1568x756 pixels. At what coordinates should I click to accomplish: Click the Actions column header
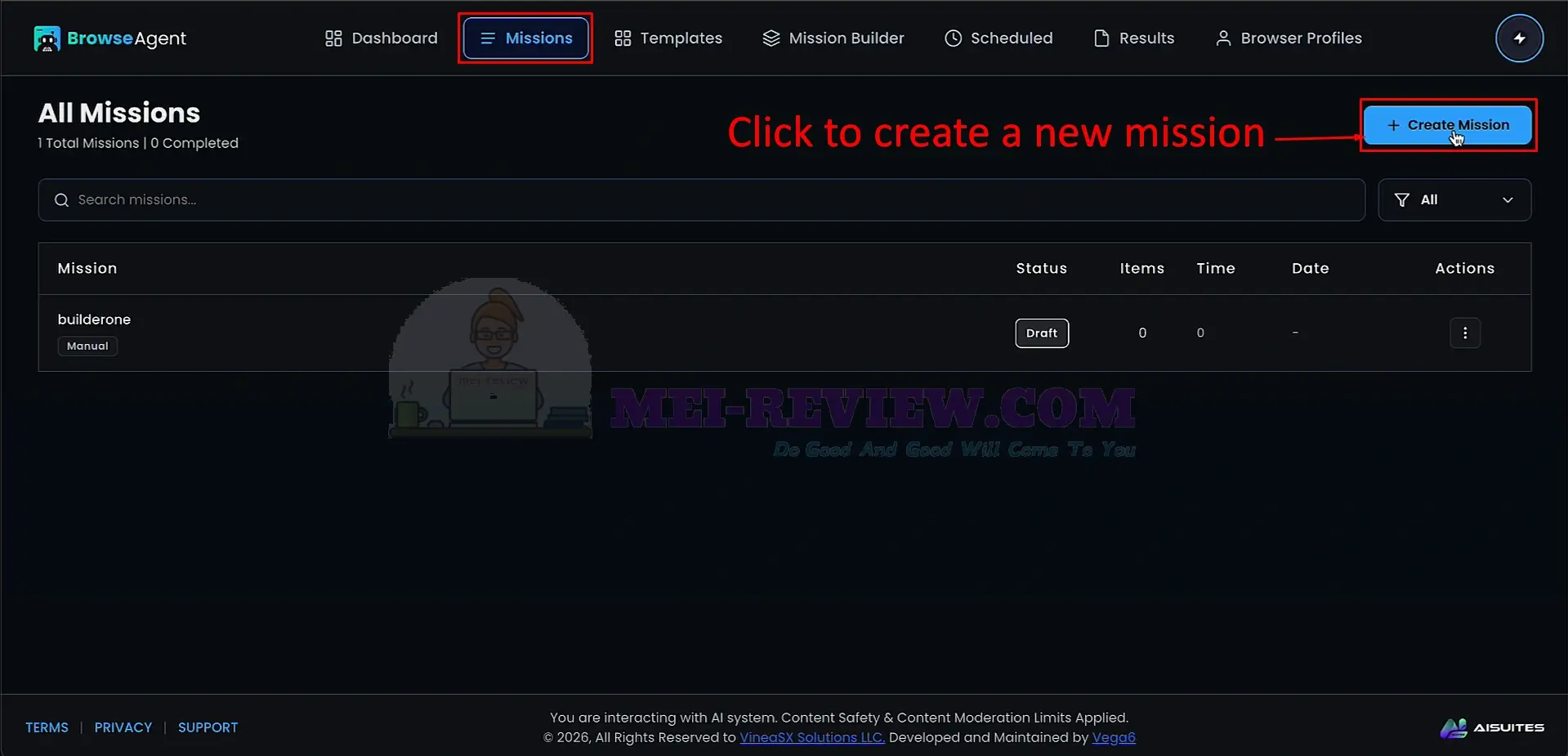point(1464,268)
